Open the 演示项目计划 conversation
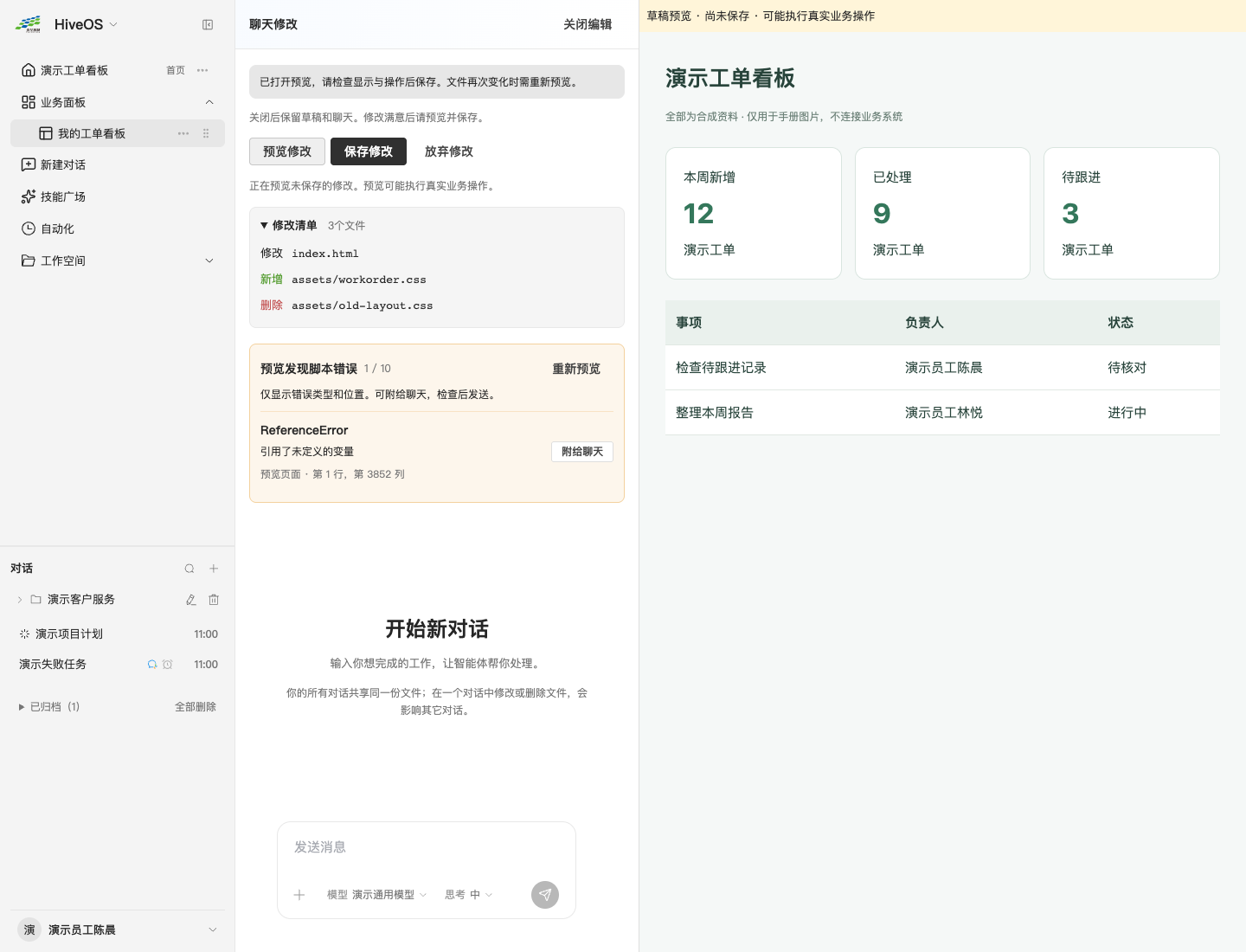 click(118, 634)
